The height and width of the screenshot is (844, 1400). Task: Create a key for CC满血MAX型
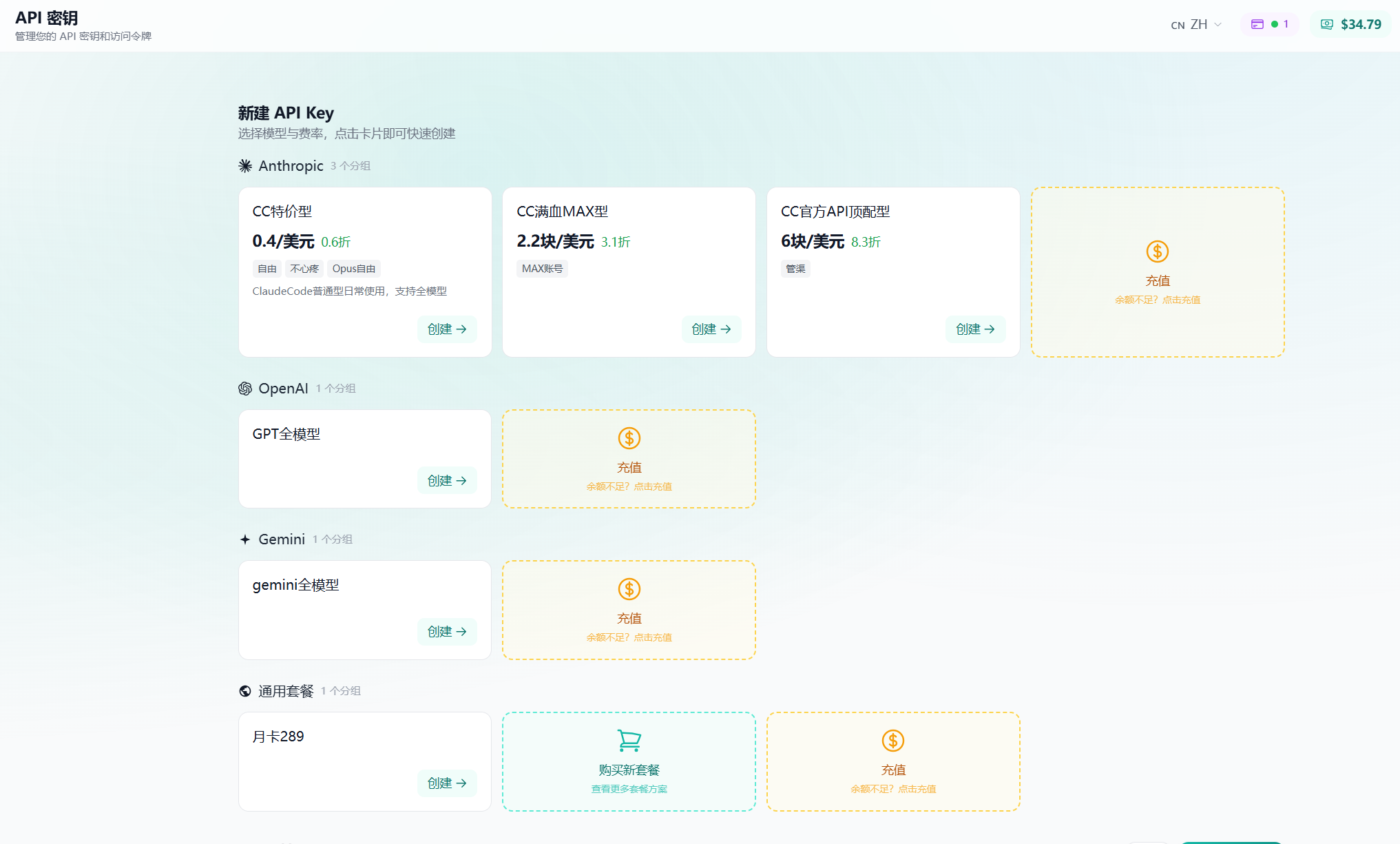[x=711, y=329]
